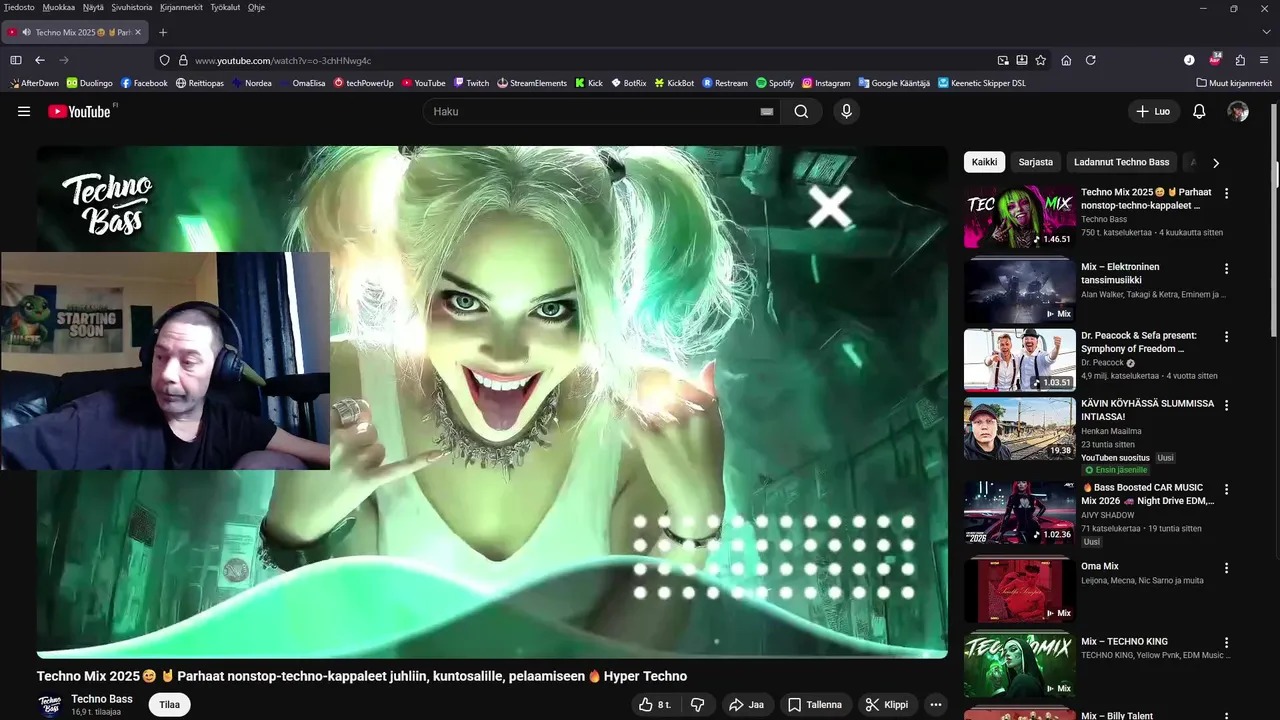Toggle the browser sidebar
The image size is (1280, 720).
[x=16, y=60]
